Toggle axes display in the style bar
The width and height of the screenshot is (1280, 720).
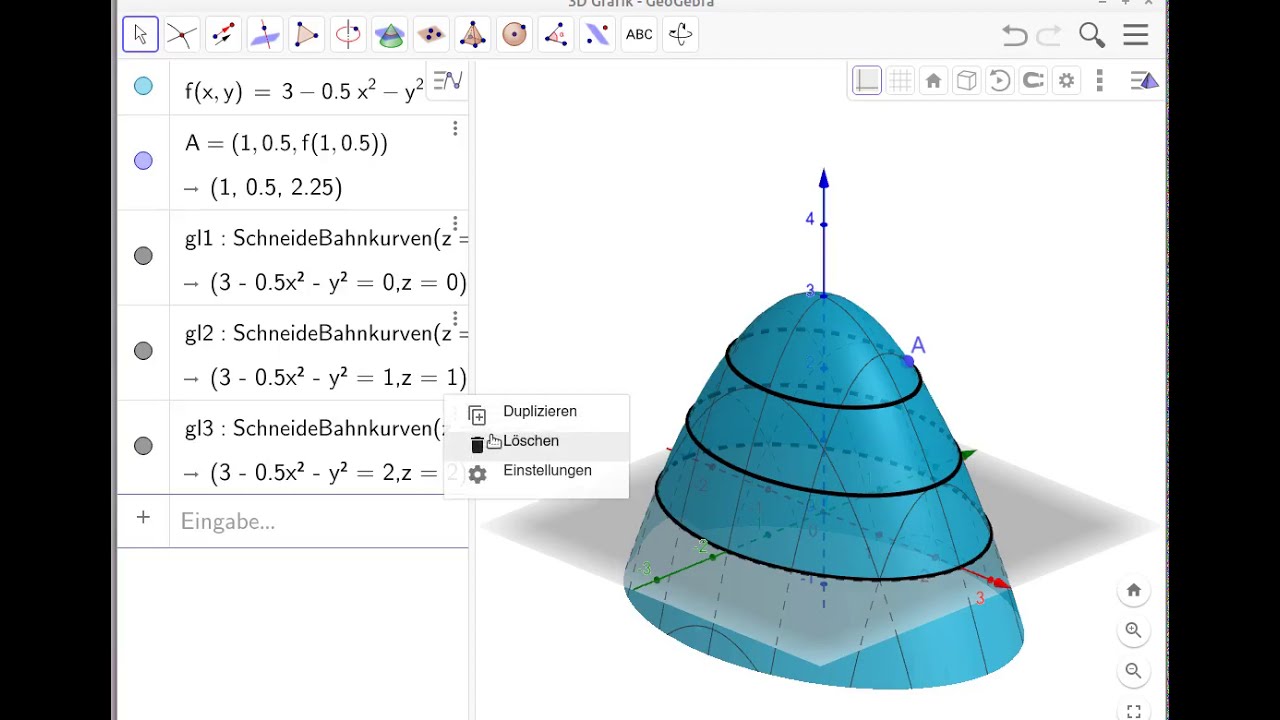[867, 81]
